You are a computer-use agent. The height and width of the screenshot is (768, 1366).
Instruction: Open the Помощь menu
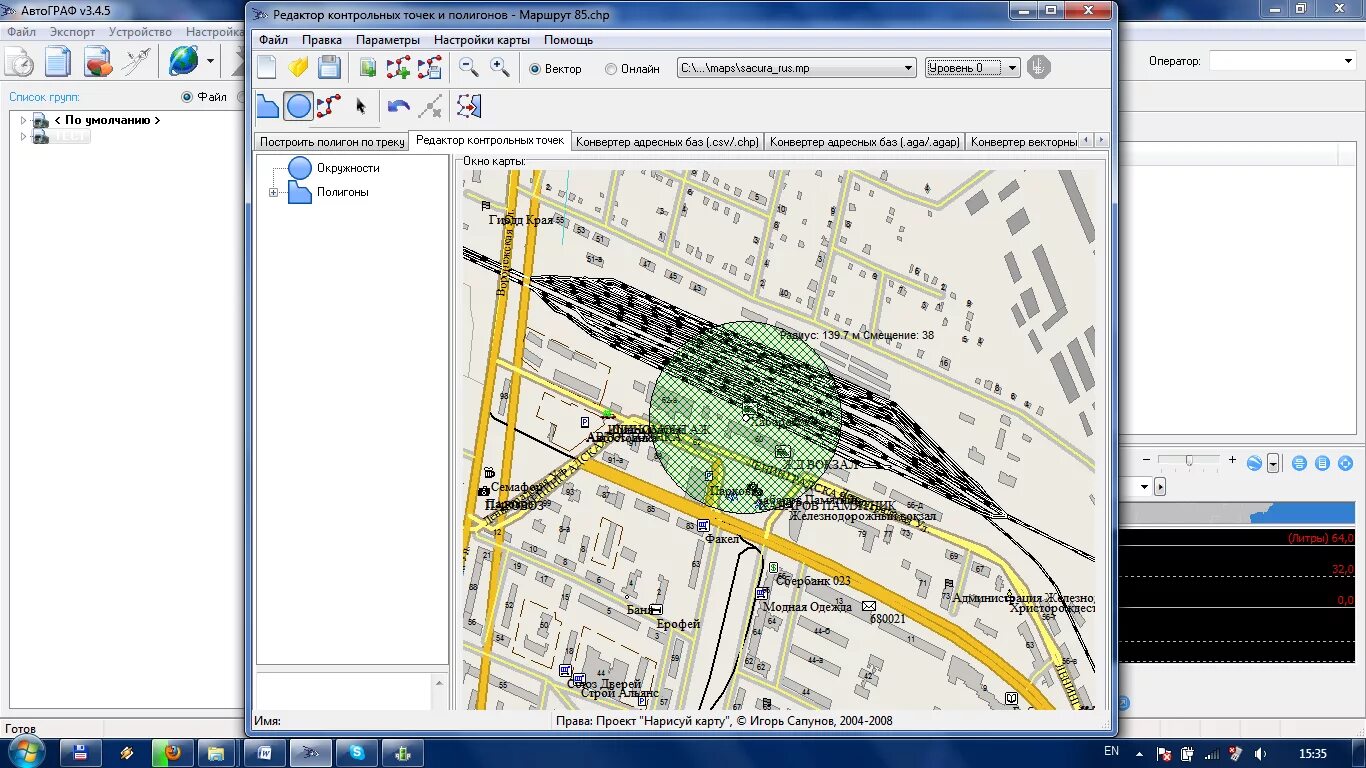click(x=568, y=40)
